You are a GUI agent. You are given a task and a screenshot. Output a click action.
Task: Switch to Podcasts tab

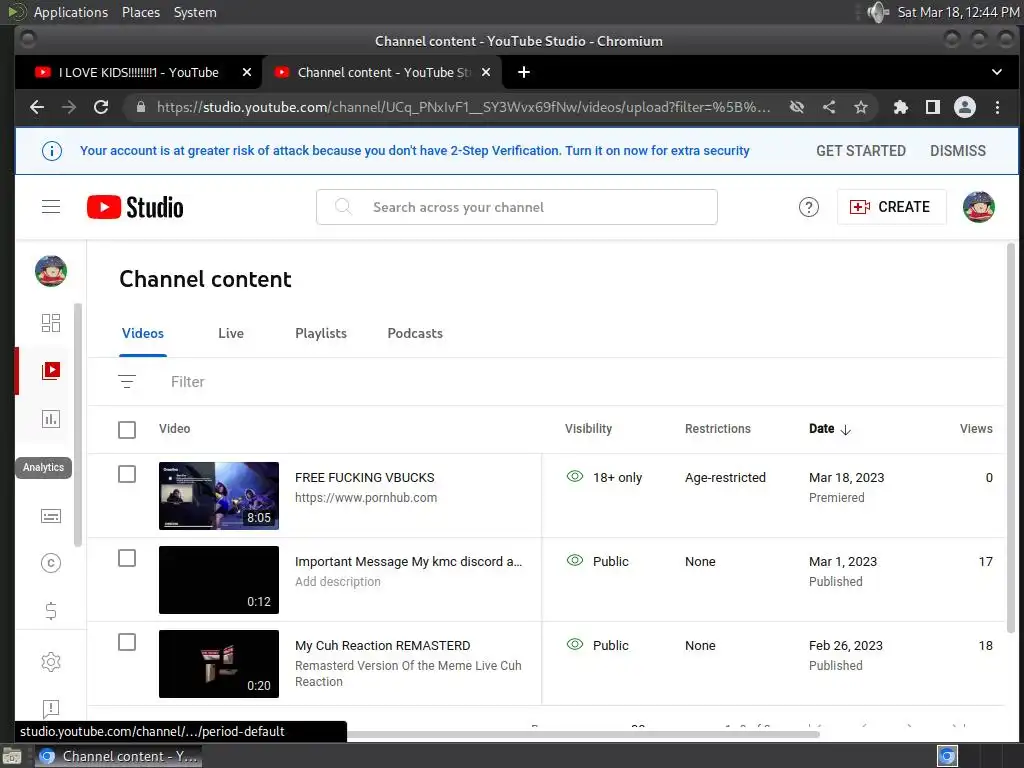tap(415, 333)
